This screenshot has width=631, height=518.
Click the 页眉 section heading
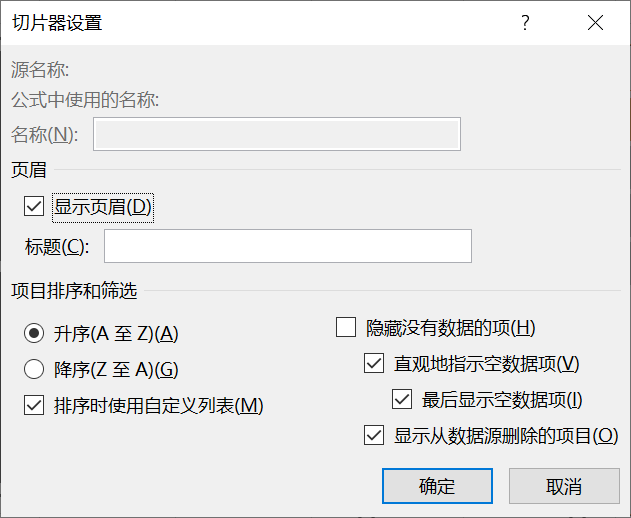29,170
